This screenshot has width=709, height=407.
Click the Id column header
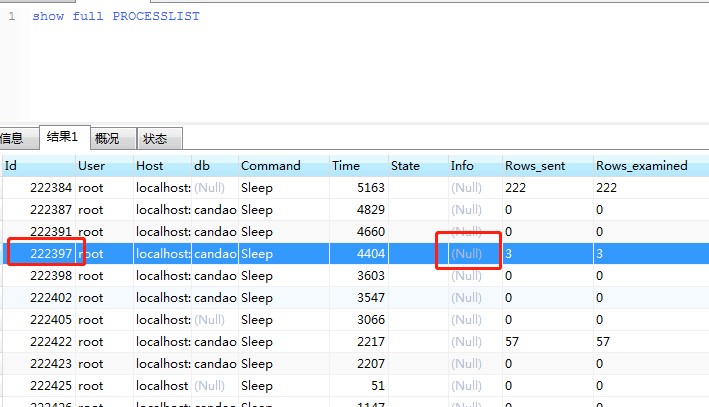[38, 166]
